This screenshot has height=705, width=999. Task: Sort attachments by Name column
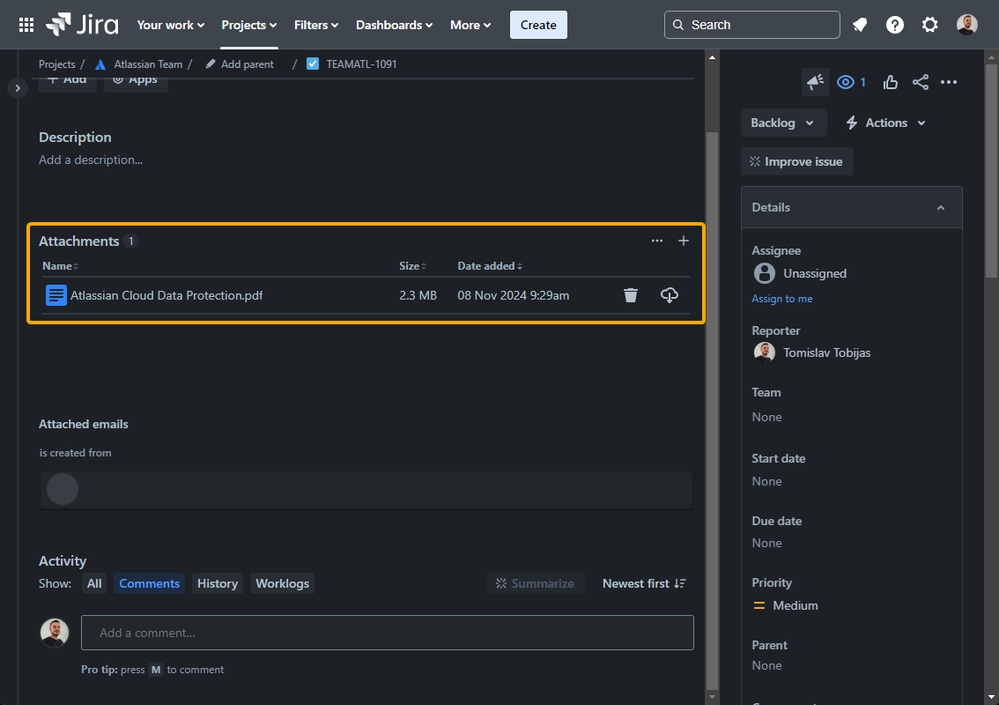point(61,266)
